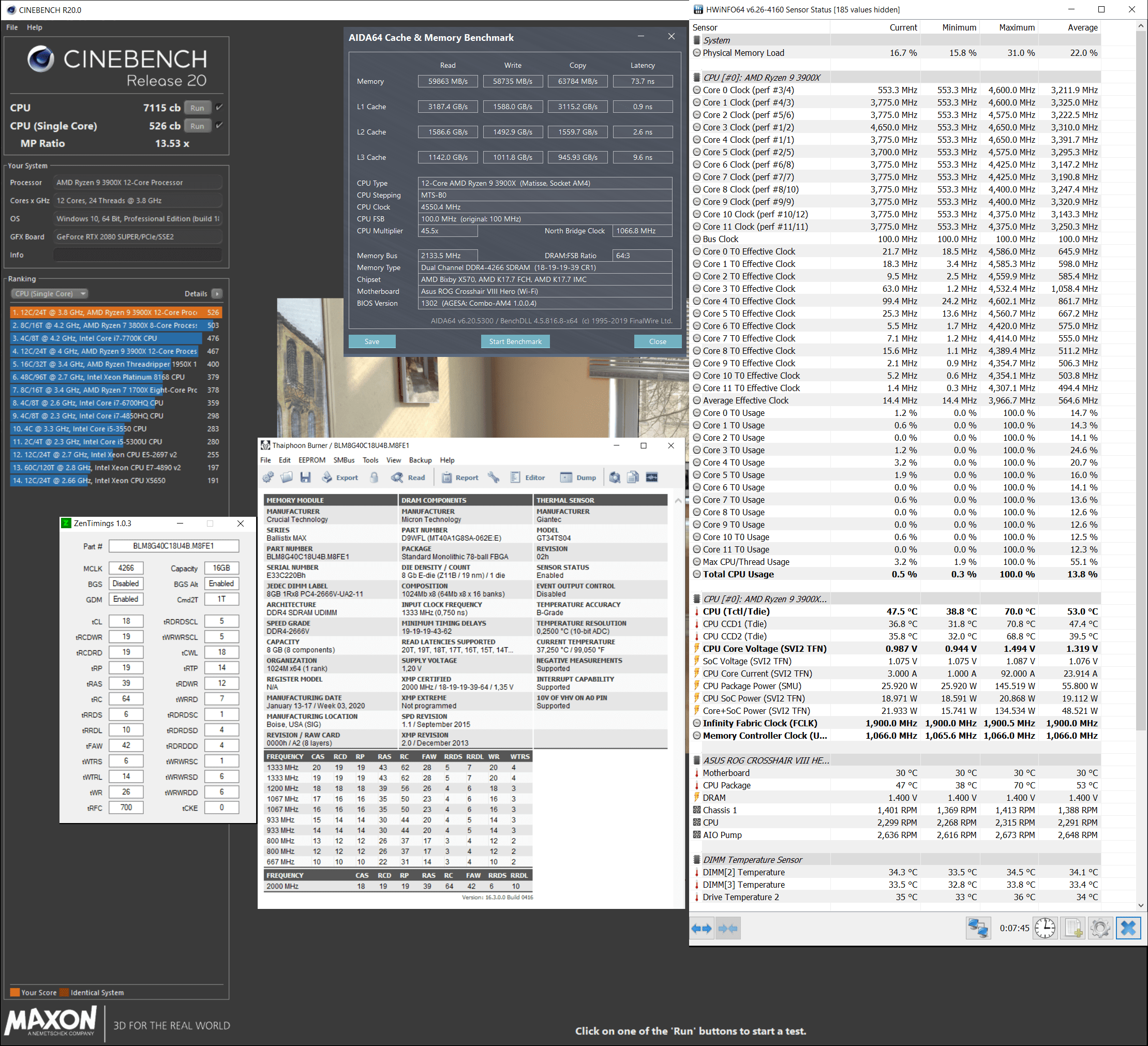
Task: Open the Backup menu in Thaiphoon Burner
Action: point(420,460)
